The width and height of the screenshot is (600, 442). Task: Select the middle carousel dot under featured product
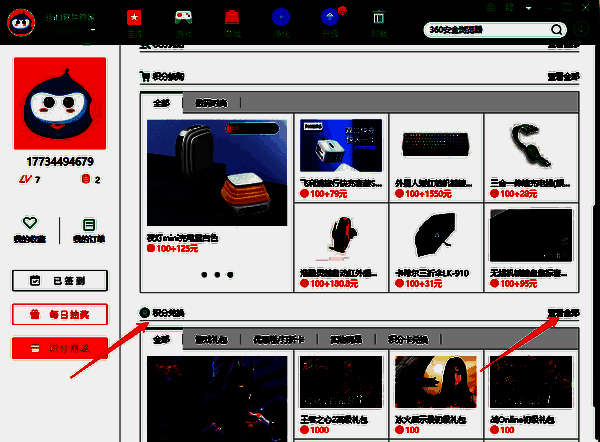pos(216,273)
